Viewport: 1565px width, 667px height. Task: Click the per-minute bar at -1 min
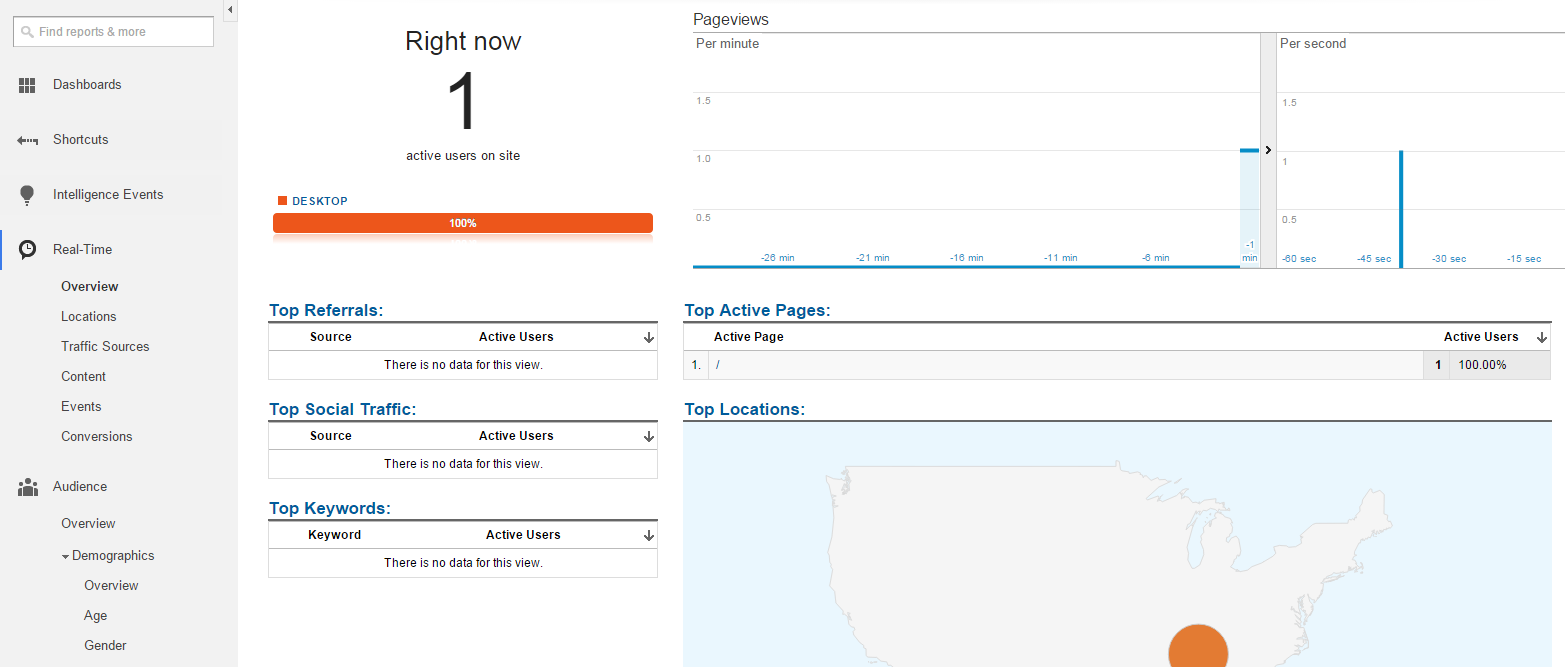pos(1249,208)
